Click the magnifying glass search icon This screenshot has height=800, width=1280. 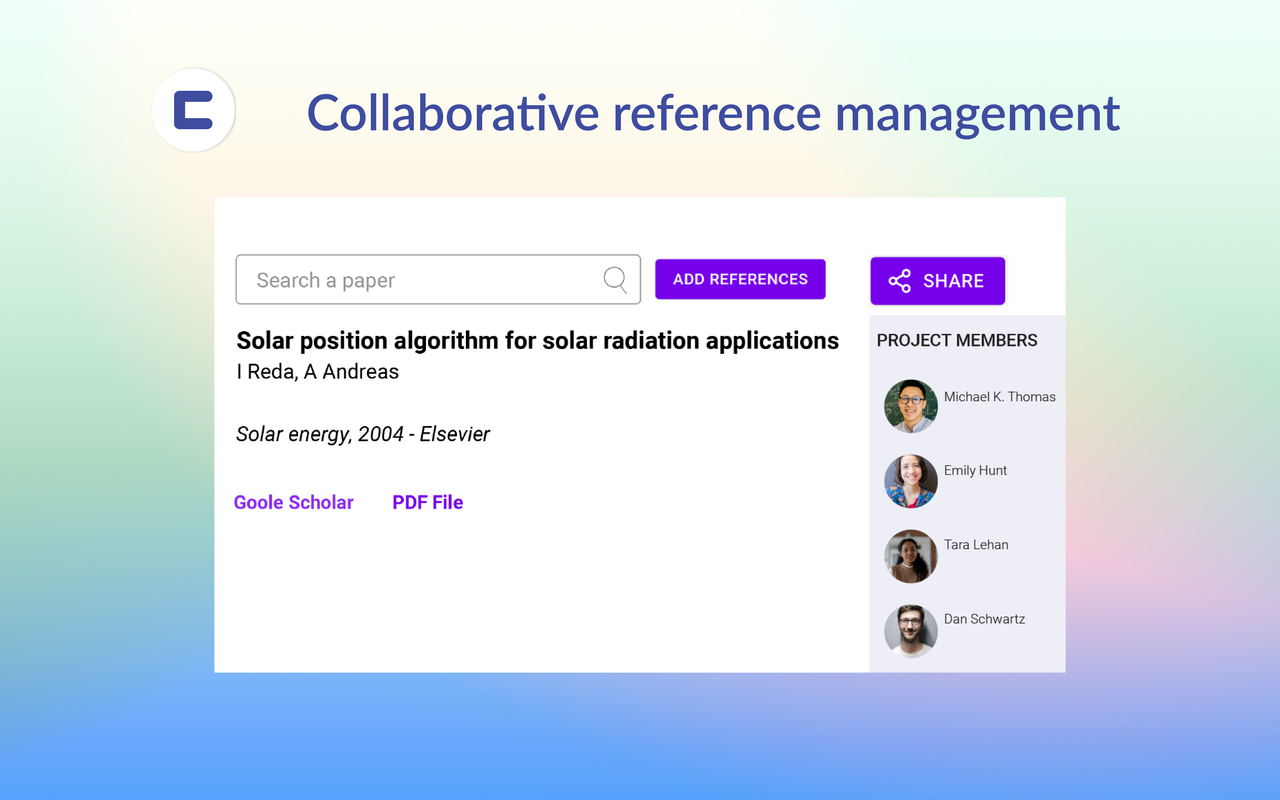pos(615,280)
